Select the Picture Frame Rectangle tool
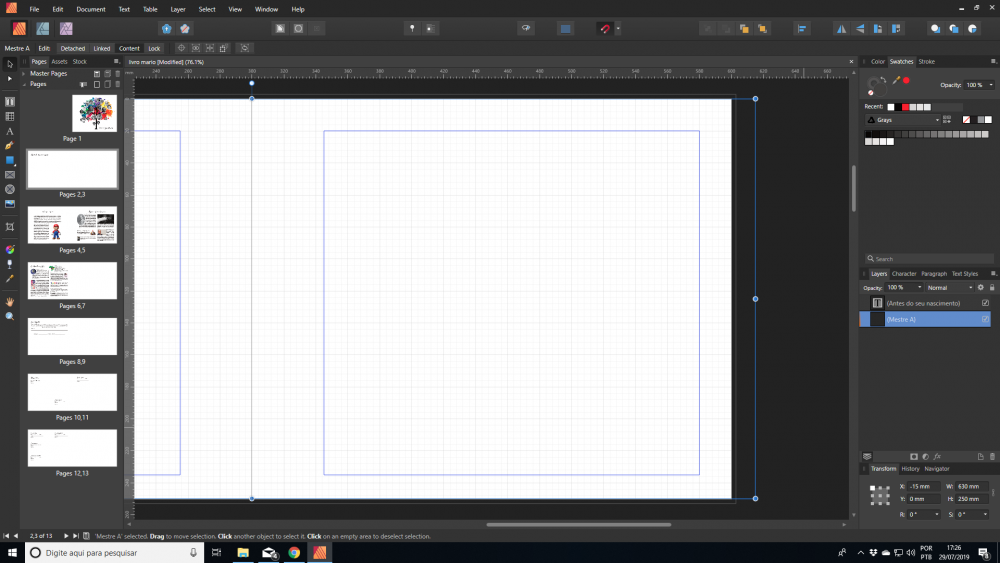1000x563 pixels. (10, 175)
